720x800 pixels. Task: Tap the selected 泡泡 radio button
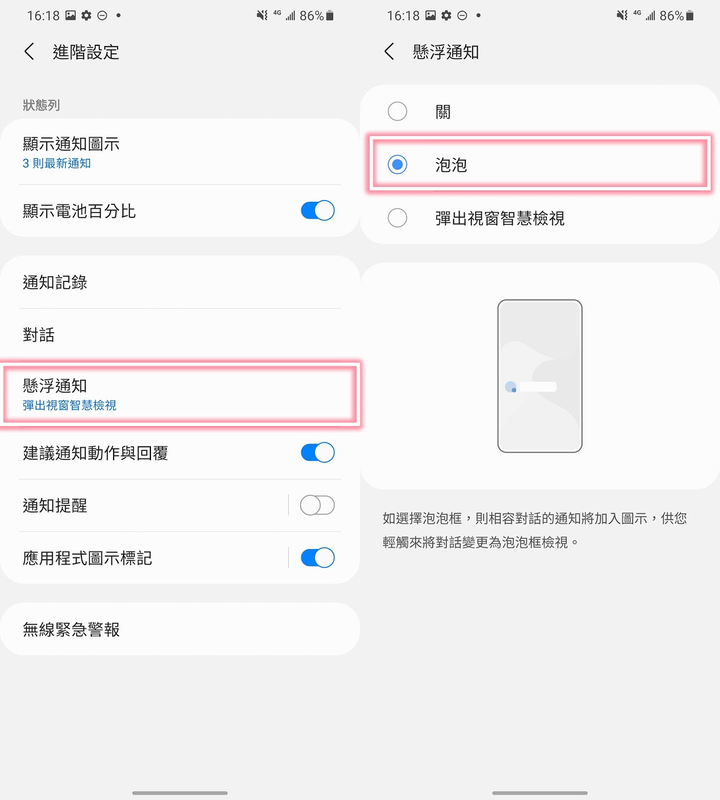[397, 163]
